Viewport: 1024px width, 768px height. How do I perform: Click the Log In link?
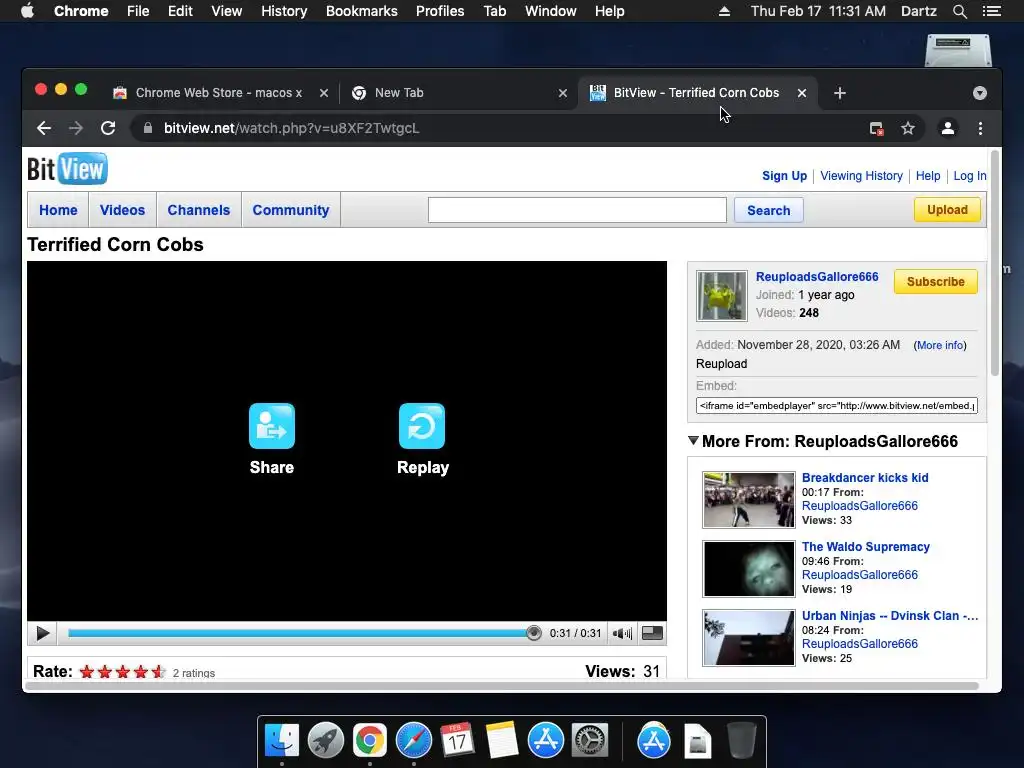(x=970, y=176)
